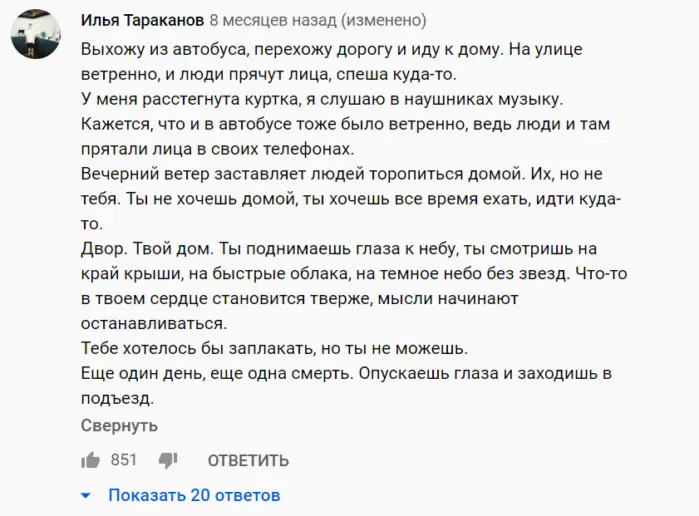Click line starting 'Кажется, что и в автобусе'

tap(345, 124)
